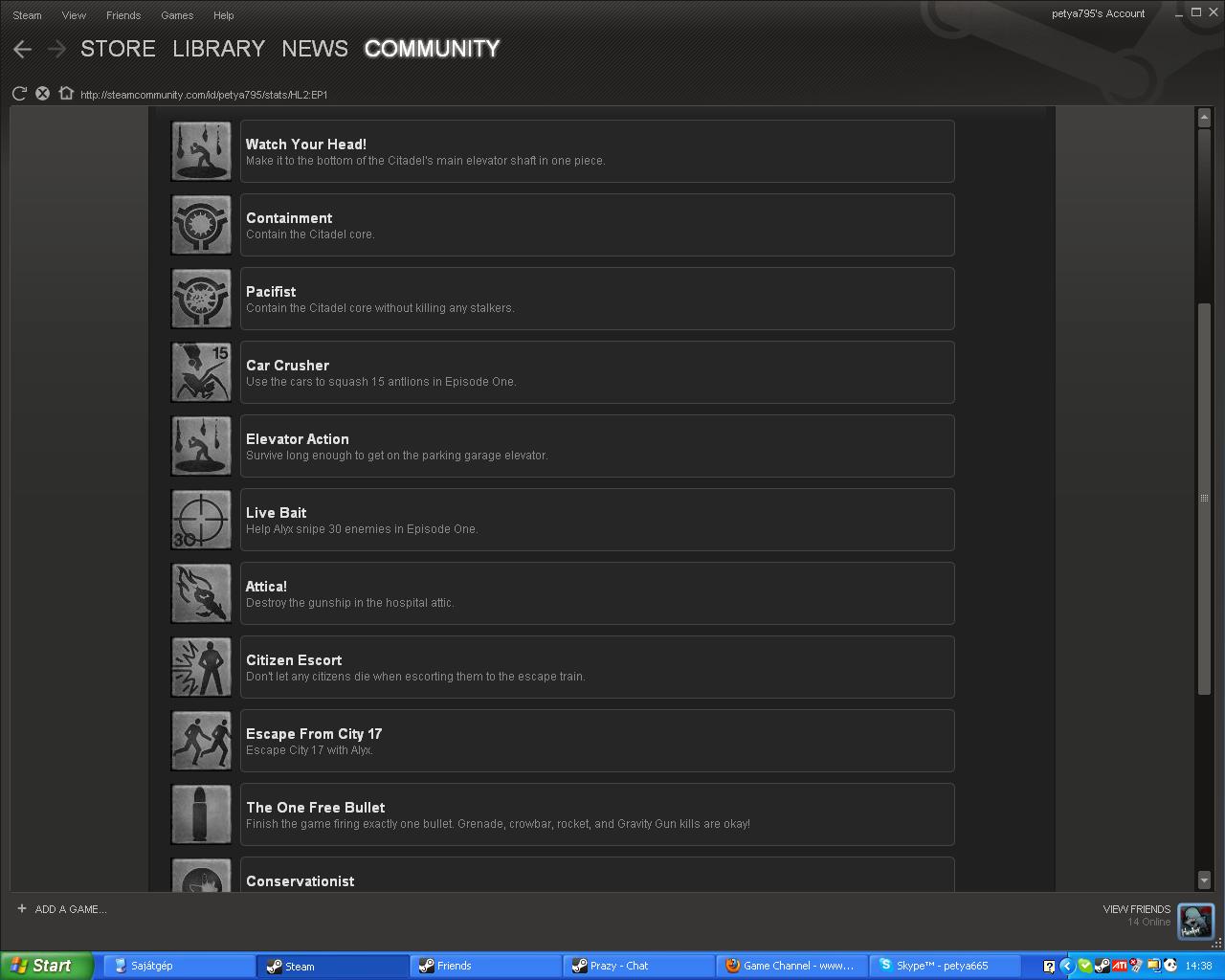
Task: Switch to the STORE tab
Action: [x=118, y=49]
